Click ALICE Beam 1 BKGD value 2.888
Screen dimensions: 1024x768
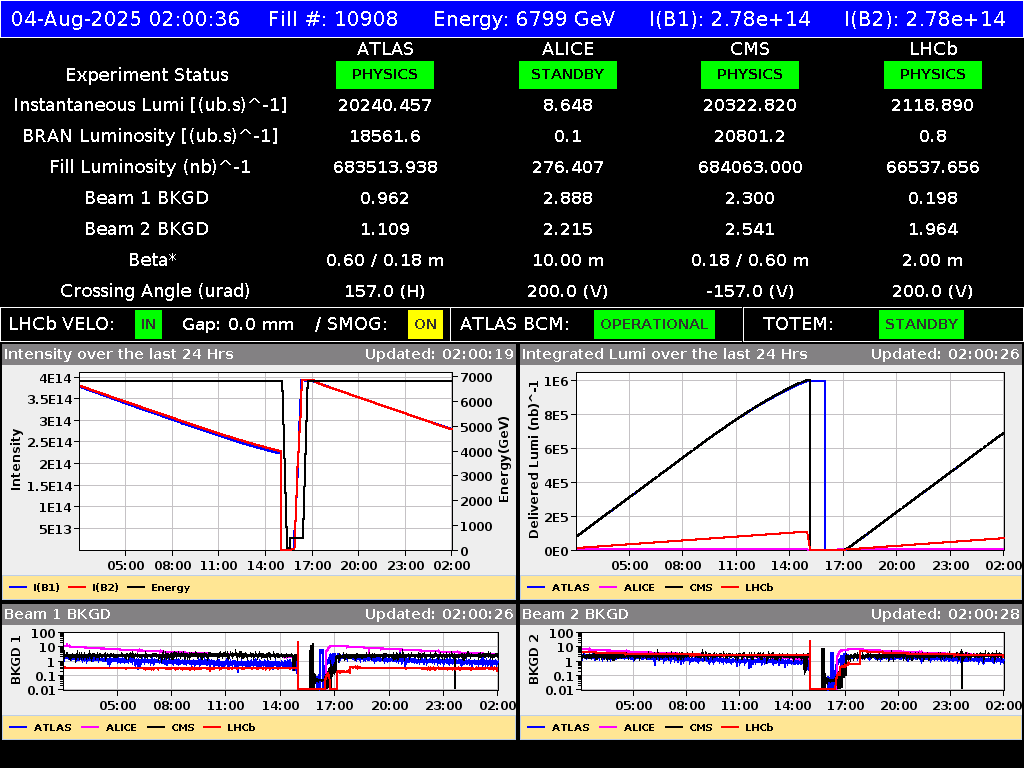tap(568, 198)
